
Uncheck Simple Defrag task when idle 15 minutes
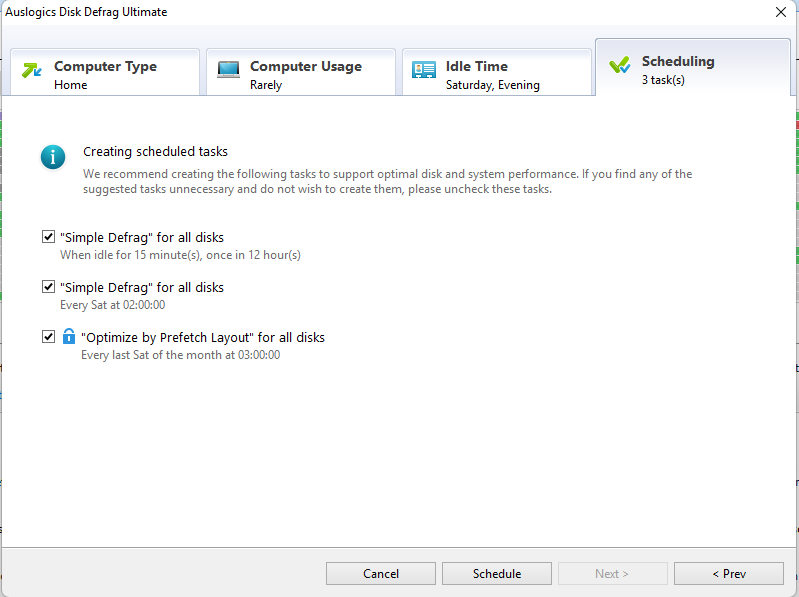48,237
